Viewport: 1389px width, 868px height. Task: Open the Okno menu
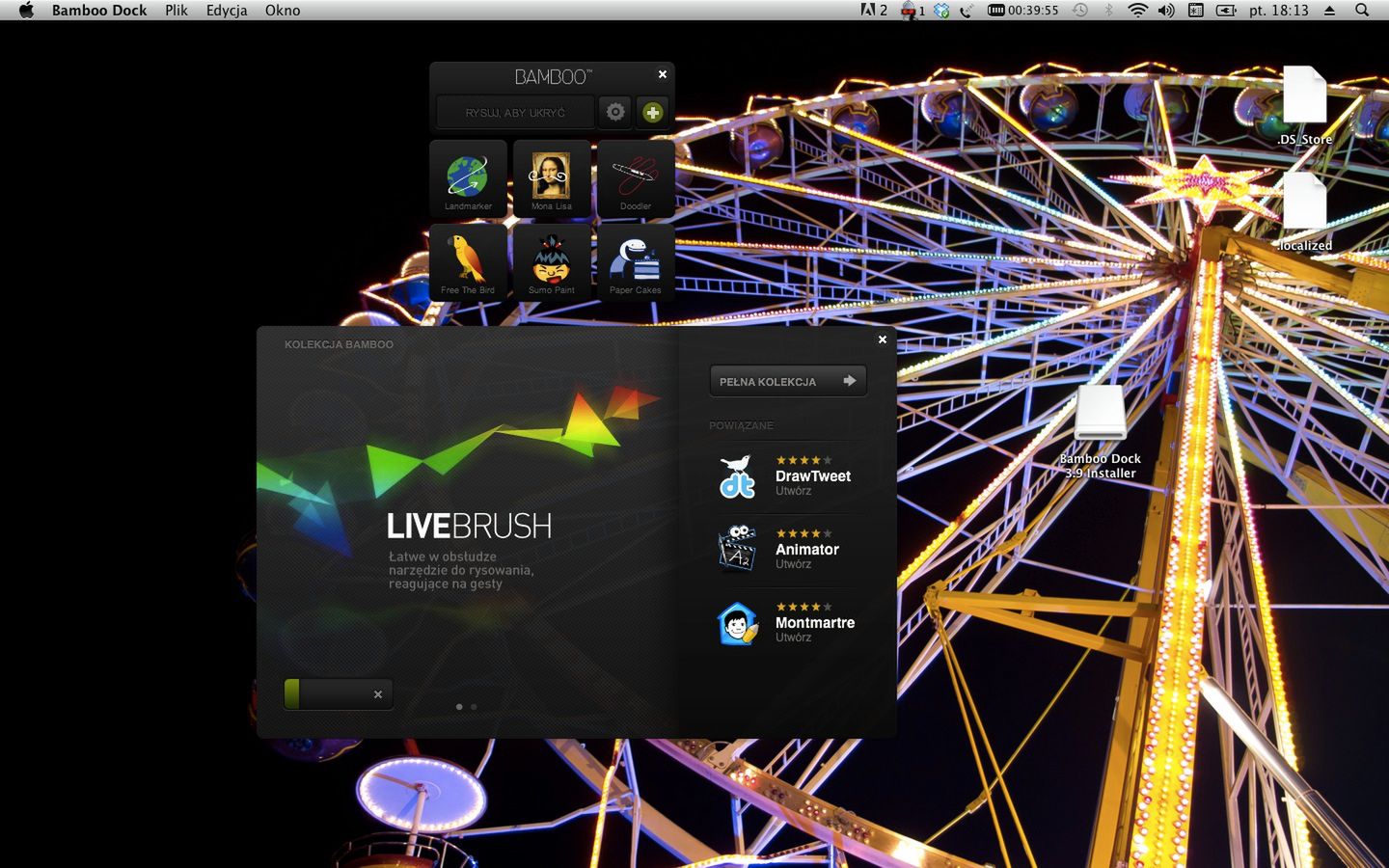283,11
